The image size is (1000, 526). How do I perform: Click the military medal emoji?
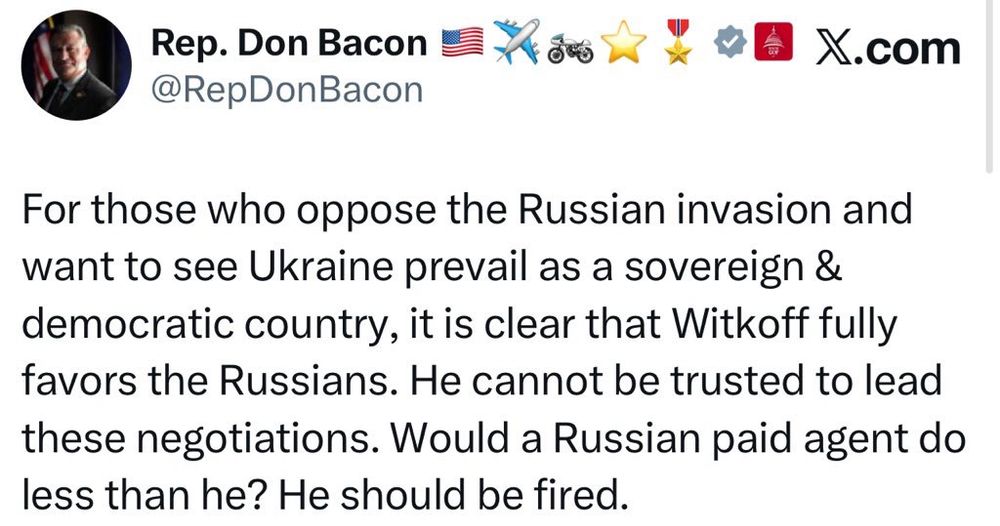pos(679,41)
